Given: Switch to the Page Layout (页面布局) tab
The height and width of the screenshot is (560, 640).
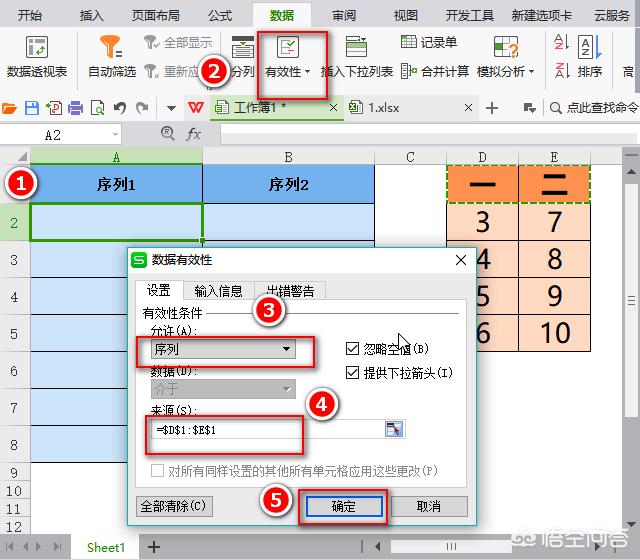Looking at the screenshot, I should (x=156, y=16).
